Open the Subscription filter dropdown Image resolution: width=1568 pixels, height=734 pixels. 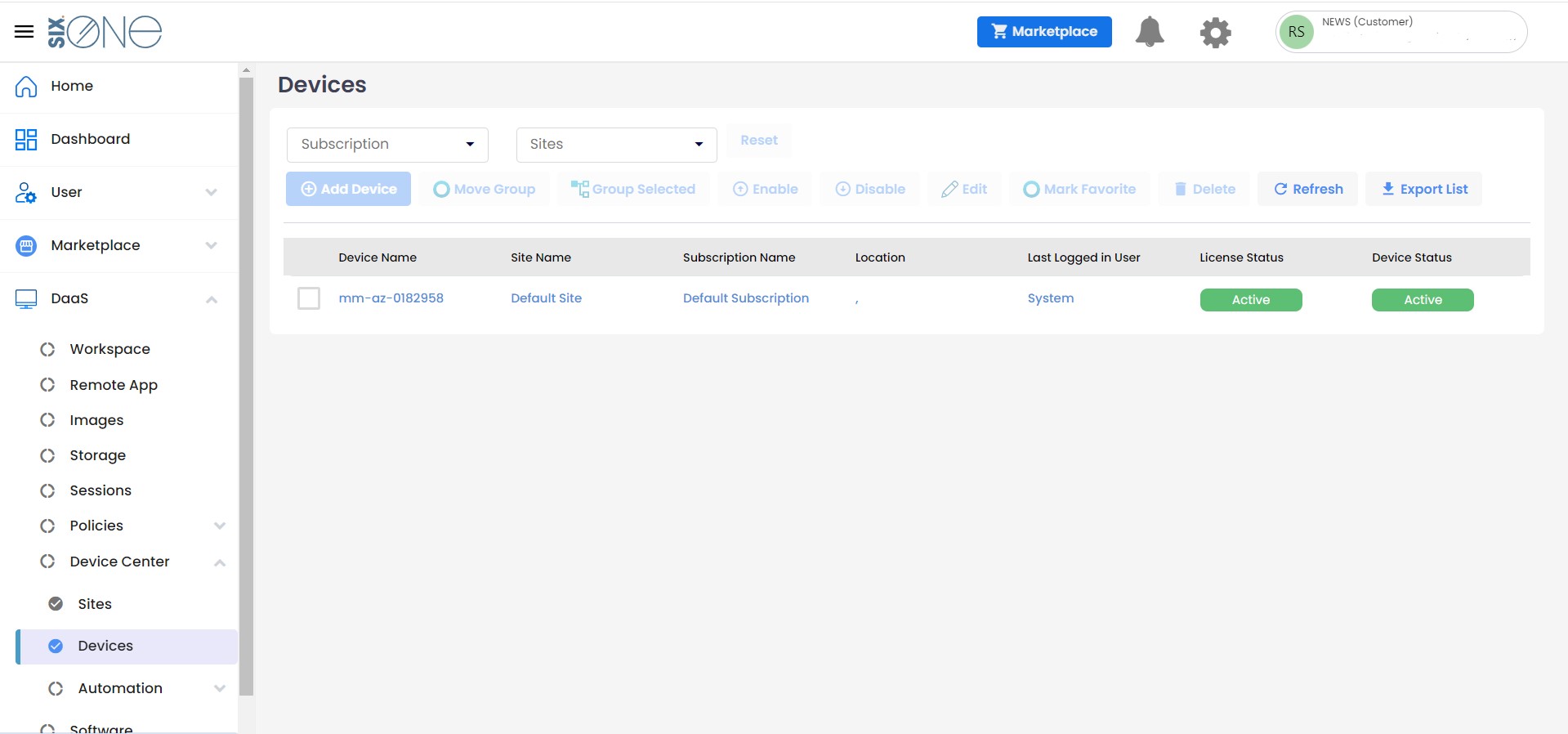[387, 145]
